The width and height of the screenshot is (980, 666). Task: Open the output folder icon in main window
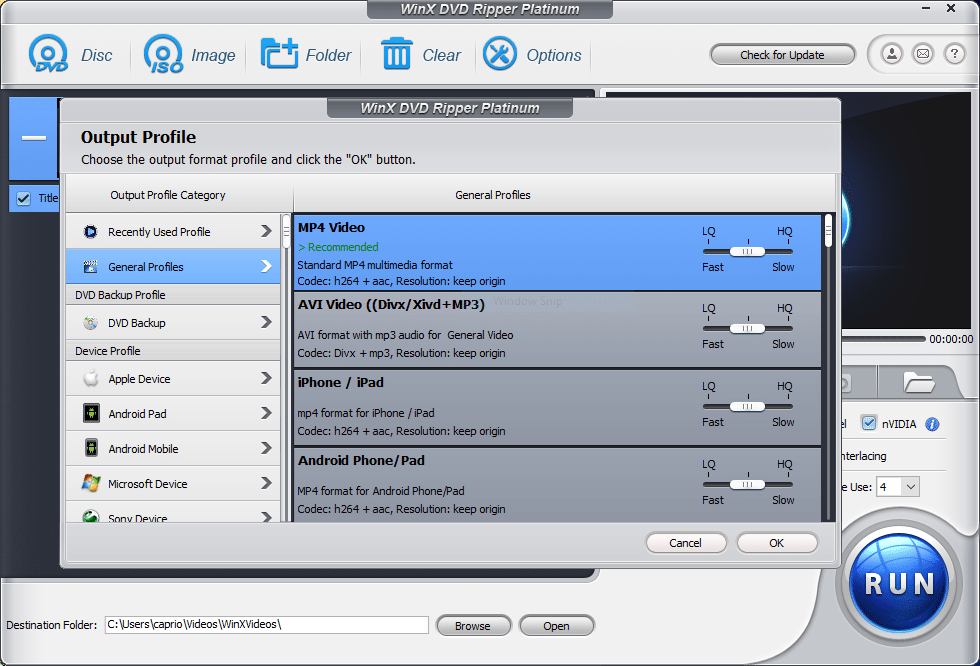click(918, 382)
